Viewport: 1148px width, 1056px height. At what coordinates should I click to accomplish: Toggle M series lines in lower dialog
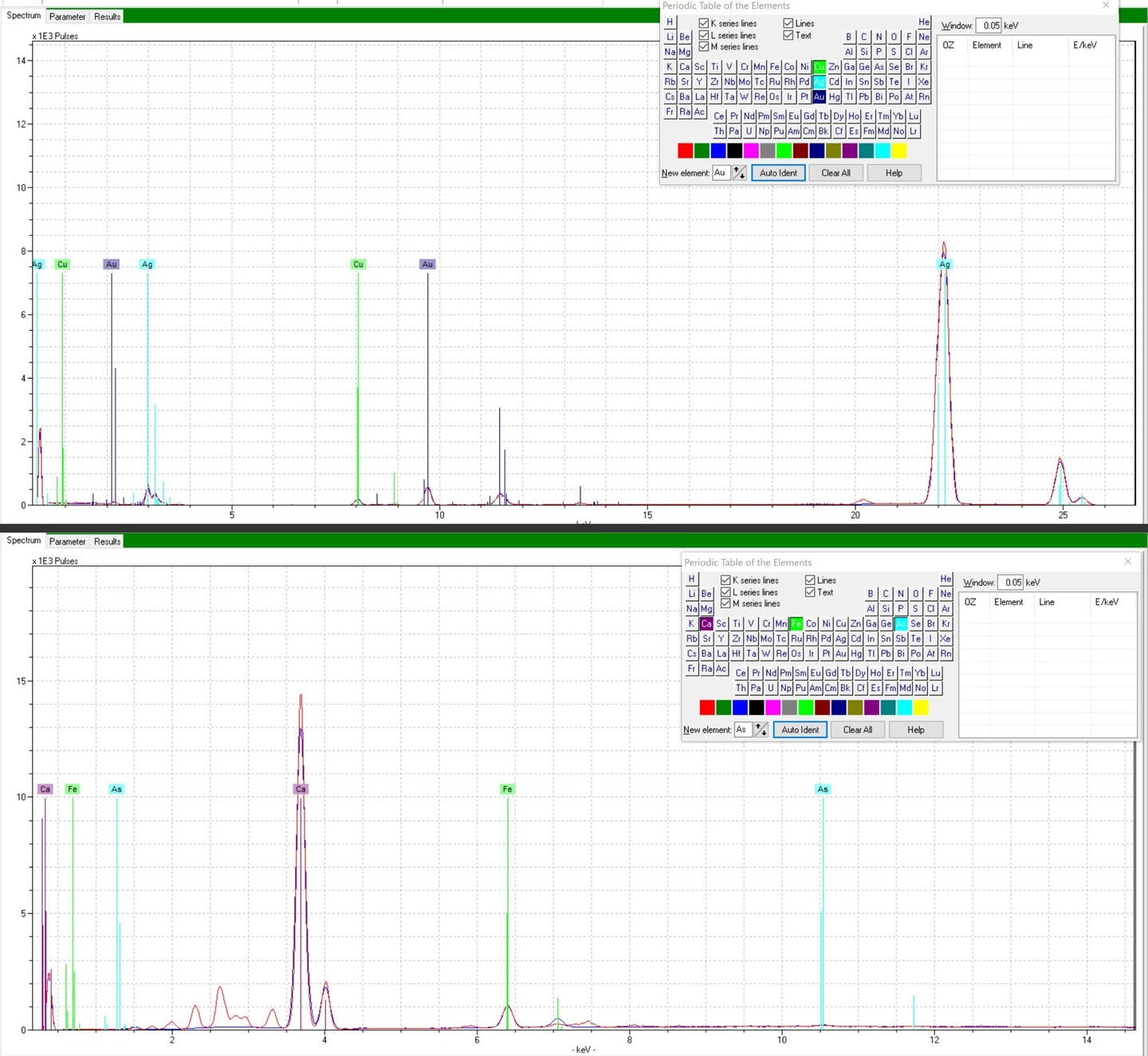[x=725, y=603]
